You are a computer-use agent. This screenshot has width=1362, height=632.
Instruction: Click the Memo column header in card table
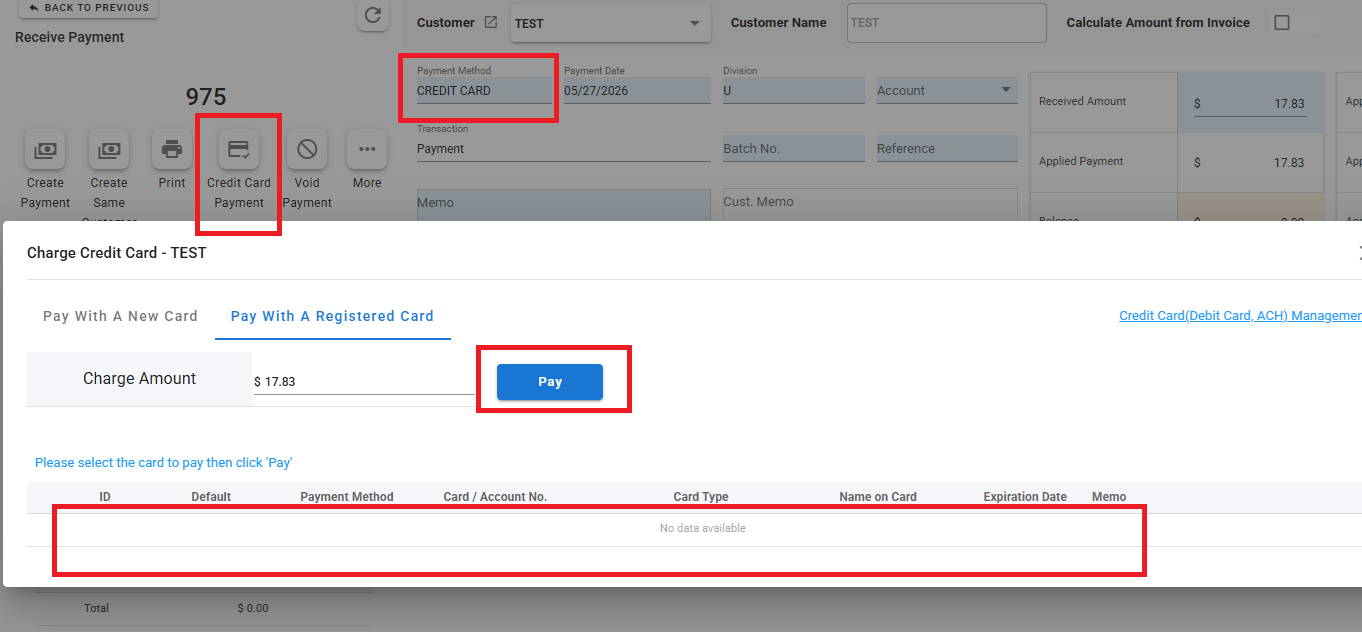pos(1109,497)
